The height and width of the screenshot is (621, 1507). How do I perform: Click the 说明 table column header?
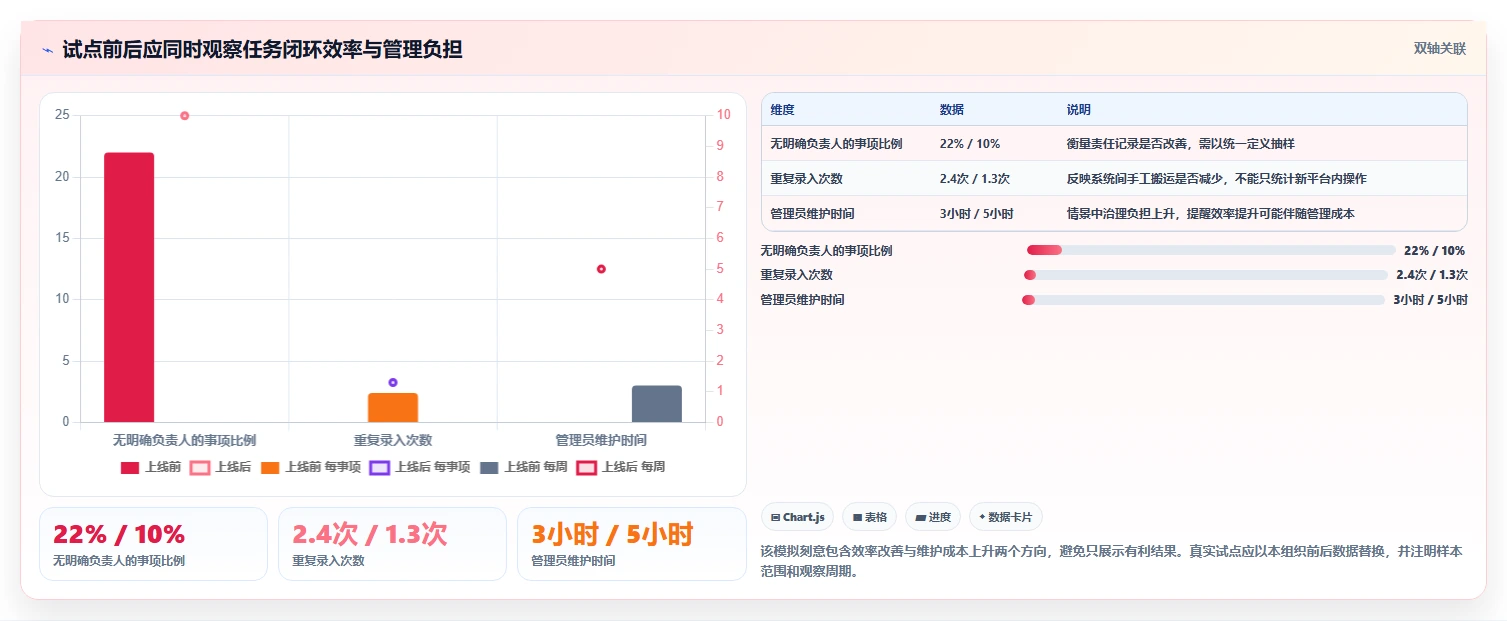pos(1079,110)
